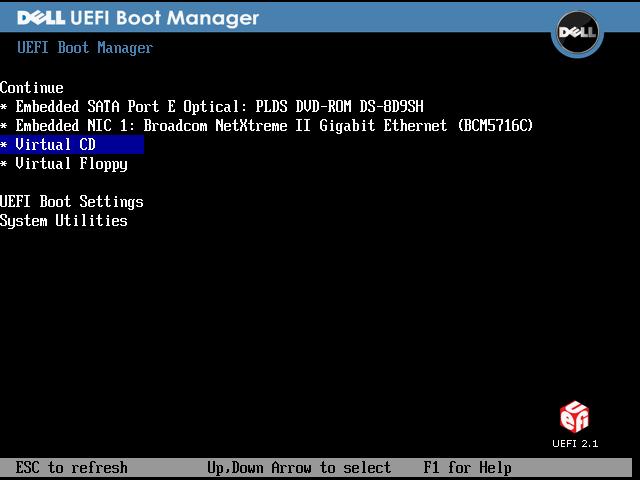Select the Virtual Floppy boot entry
This screenshot has width=640, height=480.
(x=64, y=164)
